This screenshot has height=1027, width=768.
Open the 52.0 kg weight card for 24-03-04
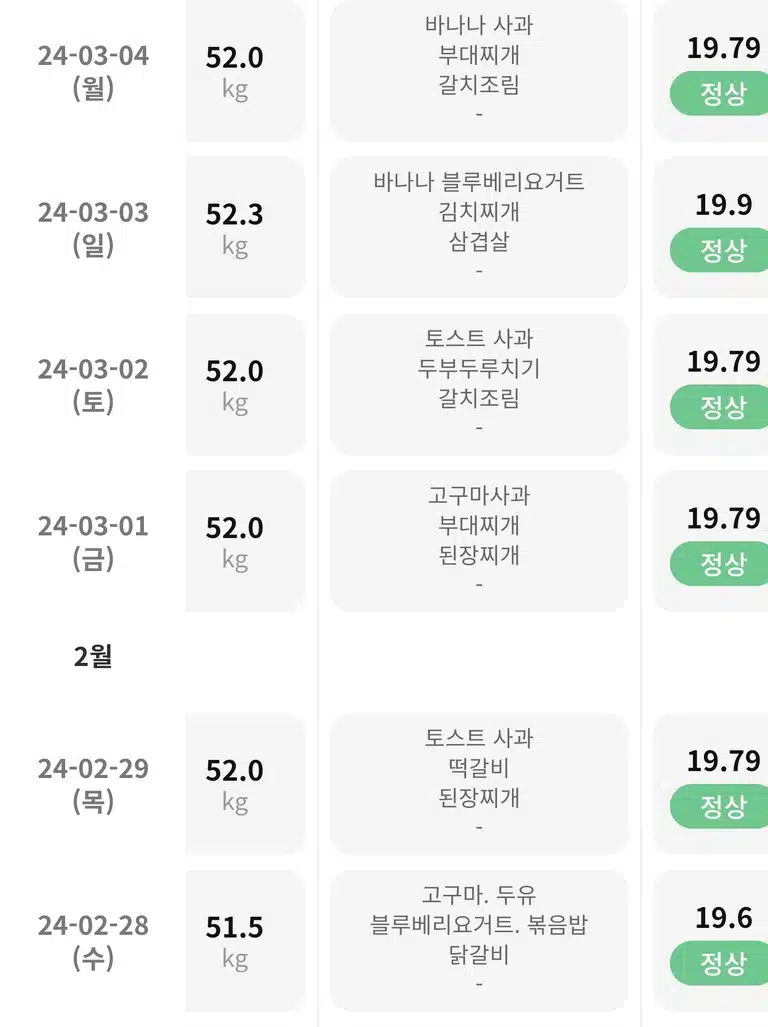point(246,71)
